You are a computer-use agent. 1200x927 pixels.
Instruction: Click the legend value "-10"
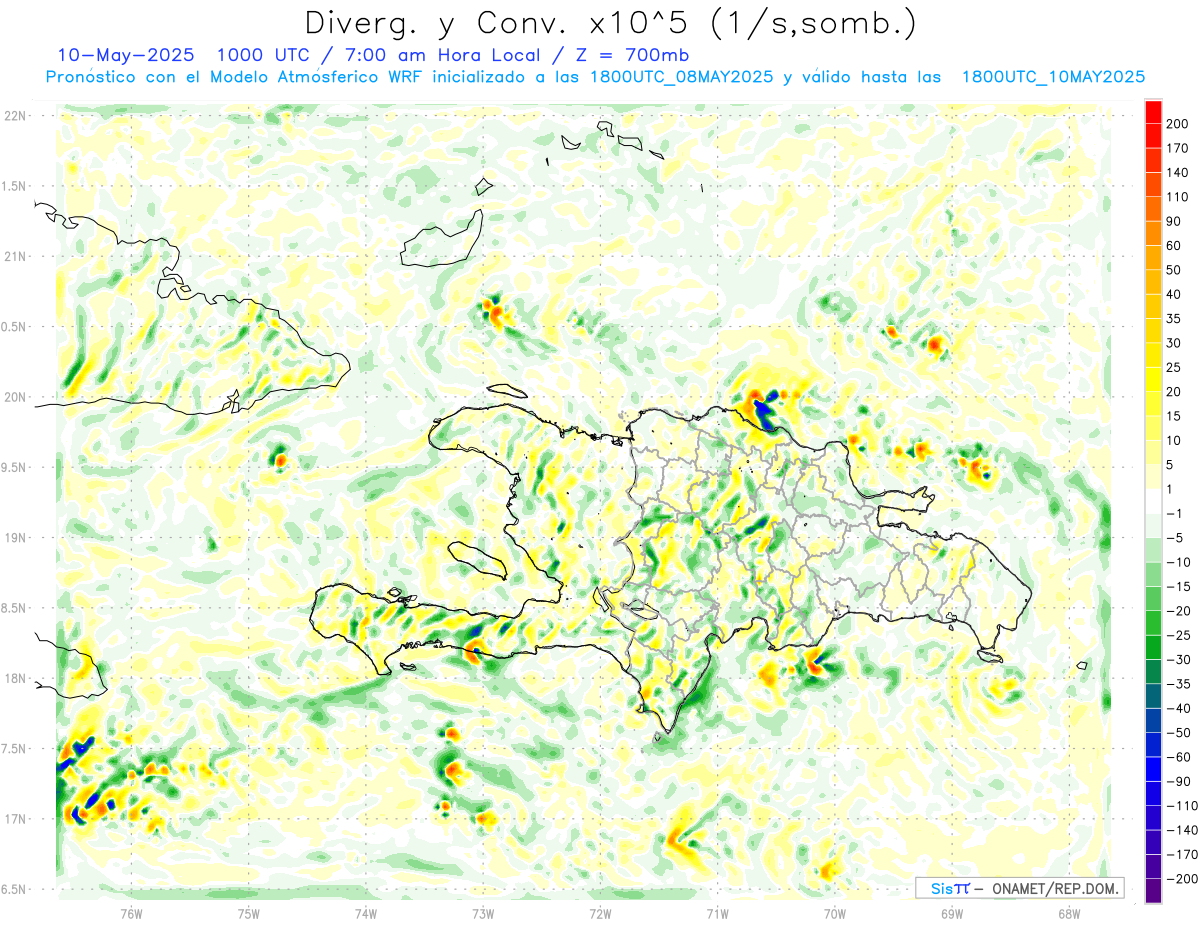click(x=1181, y=562)
